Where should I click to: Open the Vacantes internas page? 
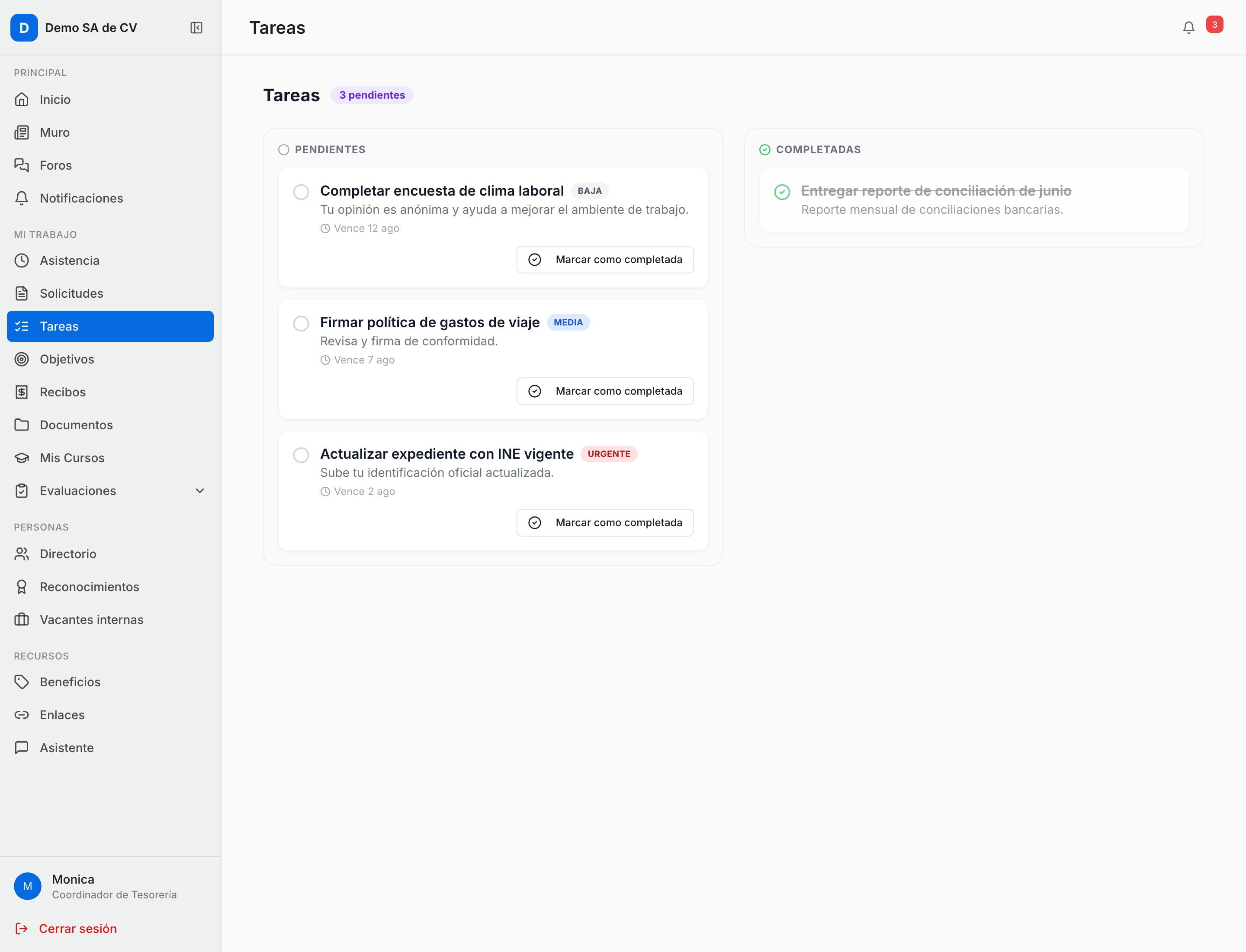pyautogui.click(x=110, y=619)
